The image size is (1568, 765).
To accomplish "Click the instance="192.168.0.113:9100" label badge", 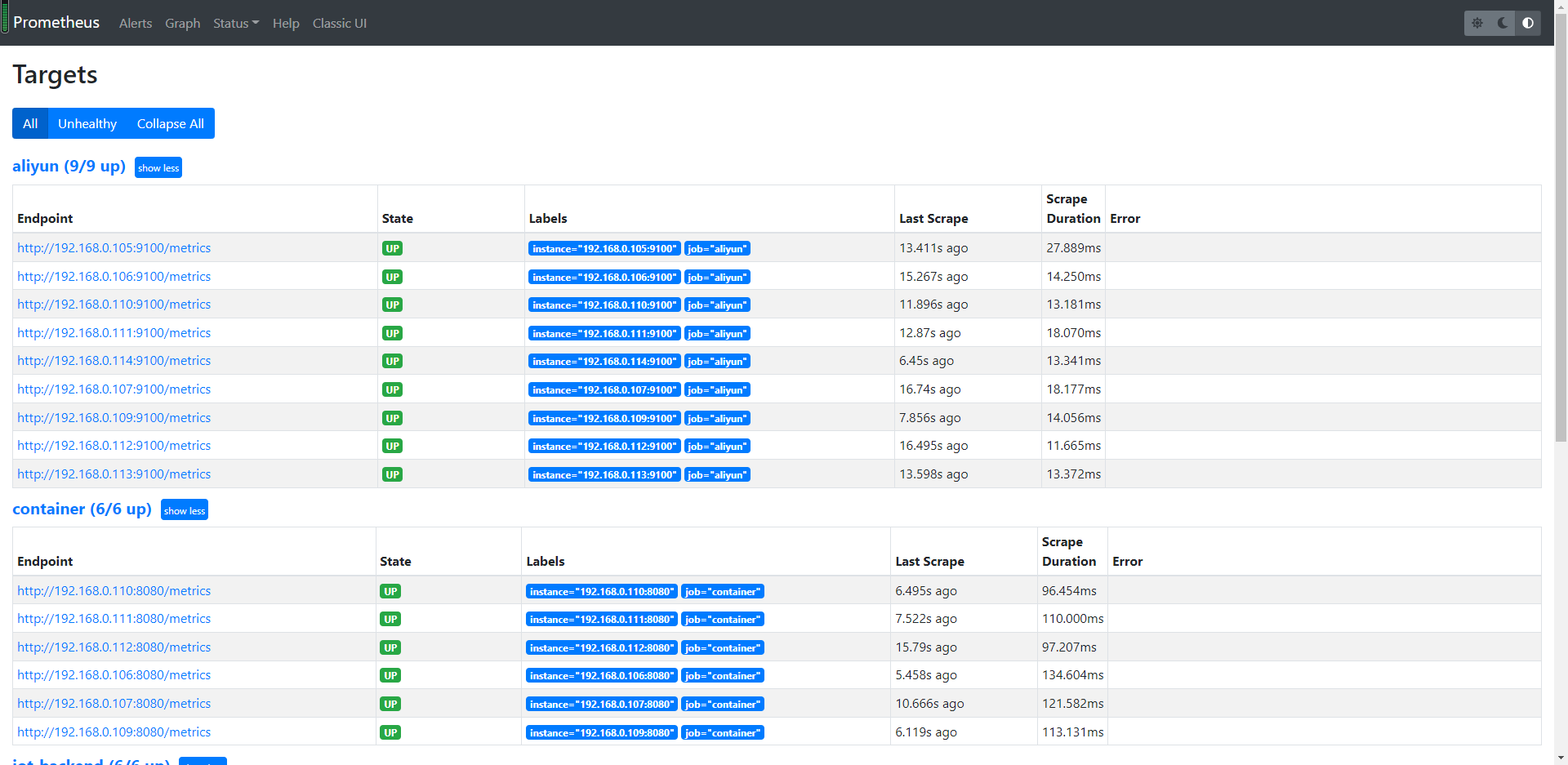I will click(x=604, y=475).
